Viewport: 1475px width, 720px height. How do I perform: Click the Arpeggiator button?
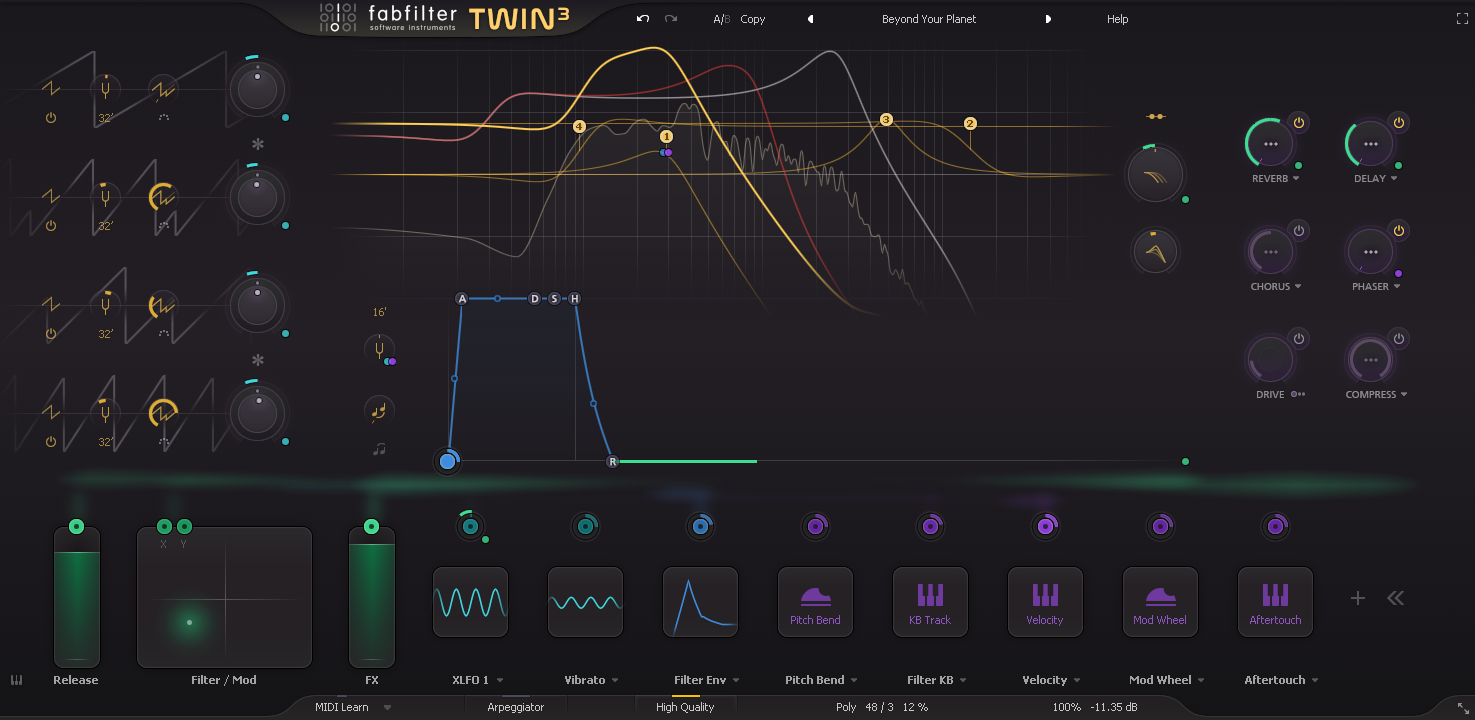(x=515, y=707)
